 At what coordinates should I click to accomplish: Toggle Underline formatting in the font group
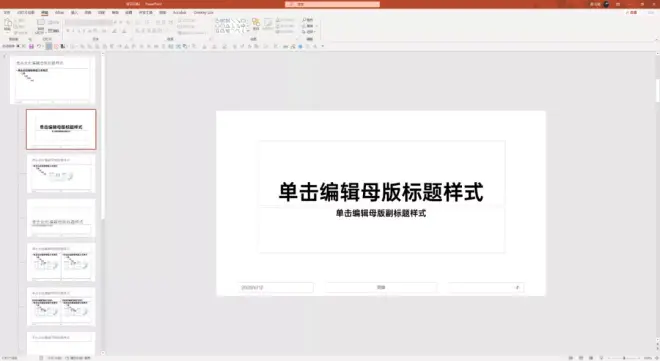tap(79, 31)
